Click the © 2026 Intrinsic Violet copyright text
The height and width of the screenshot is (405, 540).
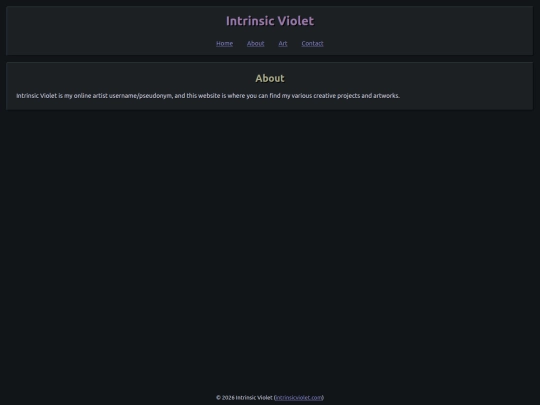coord(244,397)
